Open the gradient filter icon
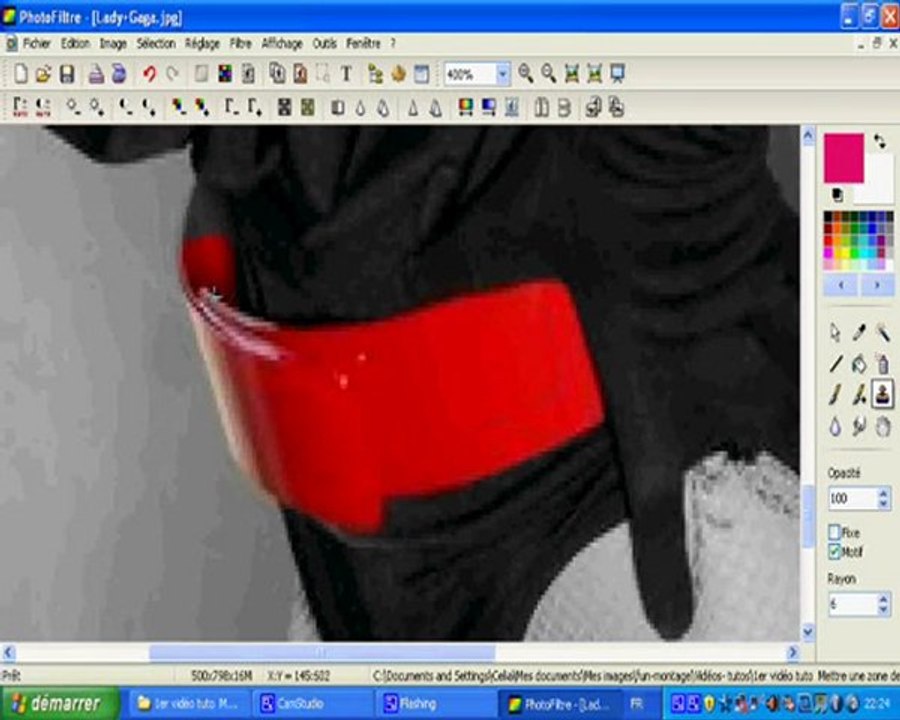 tap(488, 107)
